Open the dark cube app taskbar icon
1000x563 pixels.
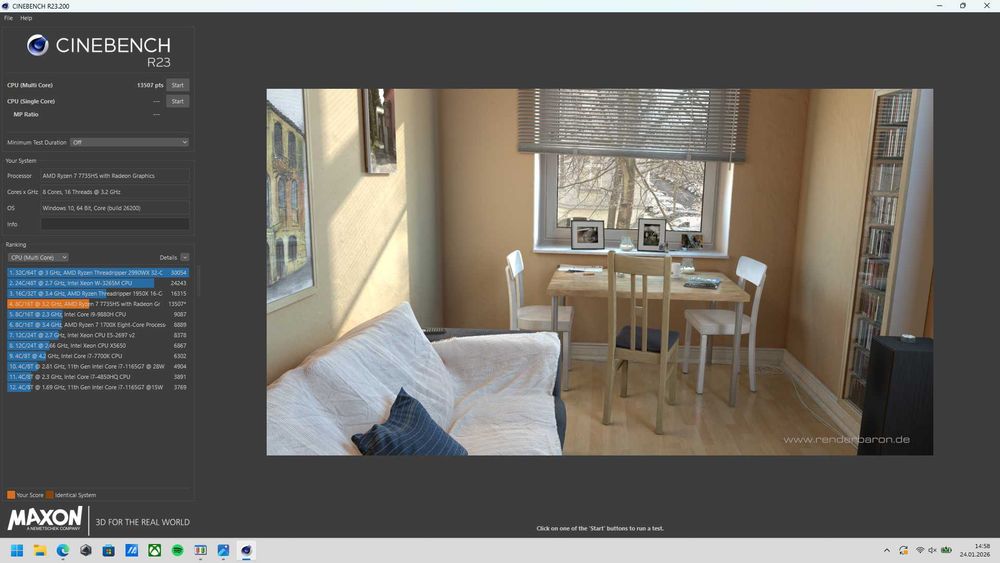85,550
